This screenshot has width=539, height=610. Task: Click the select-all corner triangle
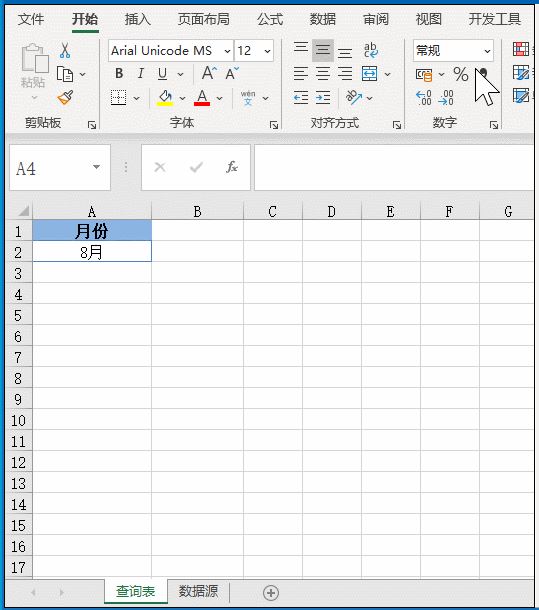coord(23,211)
